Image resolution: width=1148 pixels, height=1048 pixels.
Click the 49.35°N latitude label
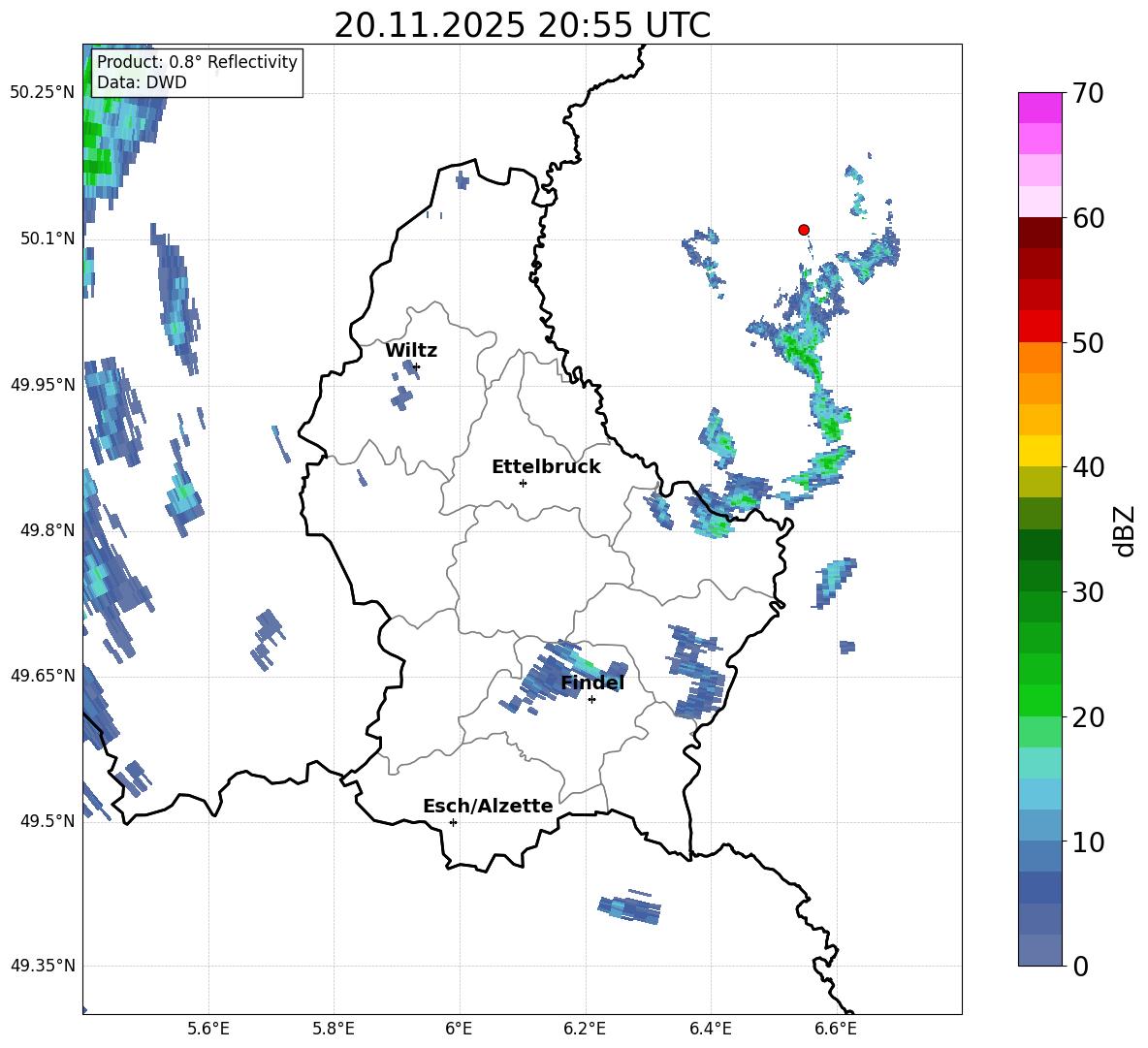click(43, 966)
